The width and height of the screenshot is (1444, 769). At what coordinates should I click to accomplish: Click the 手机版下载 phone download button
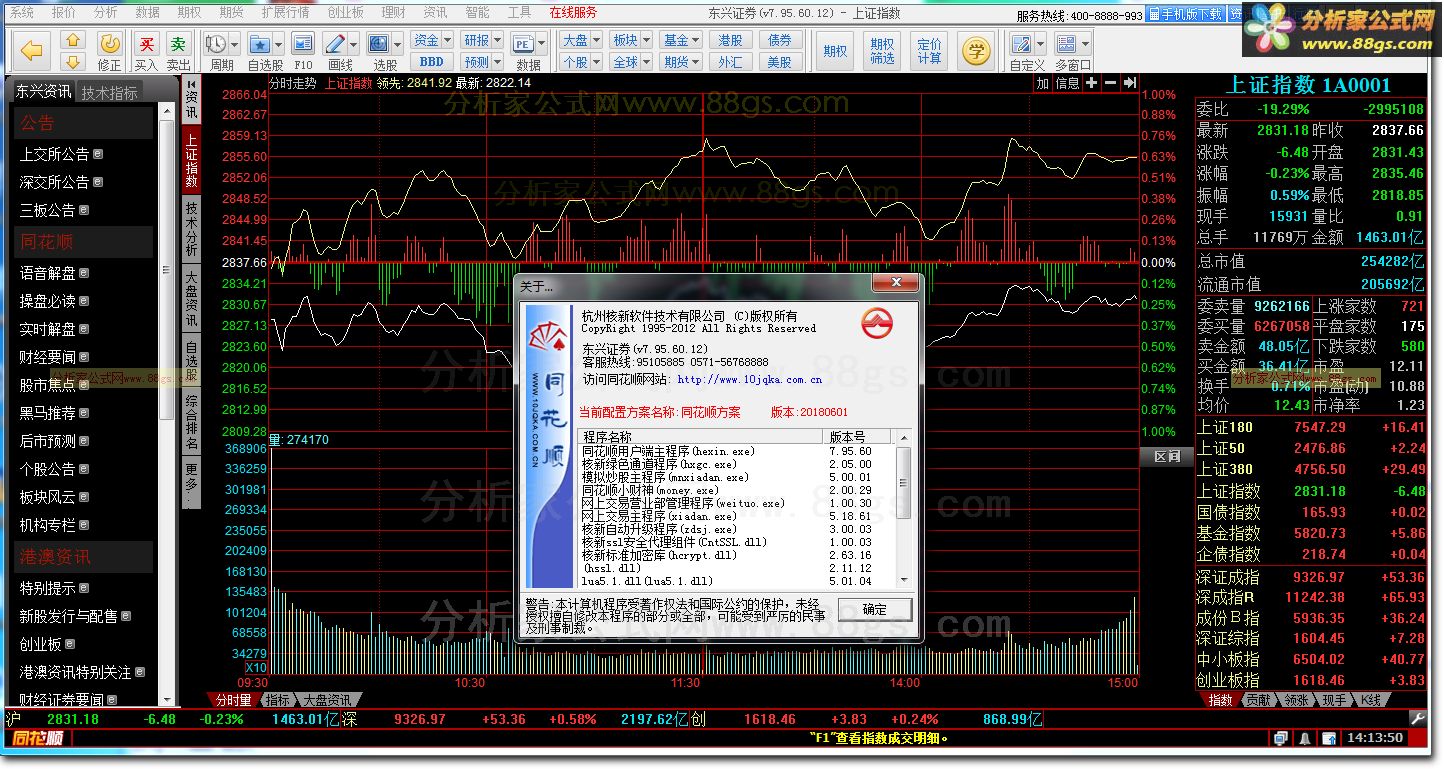point(1186,14)
